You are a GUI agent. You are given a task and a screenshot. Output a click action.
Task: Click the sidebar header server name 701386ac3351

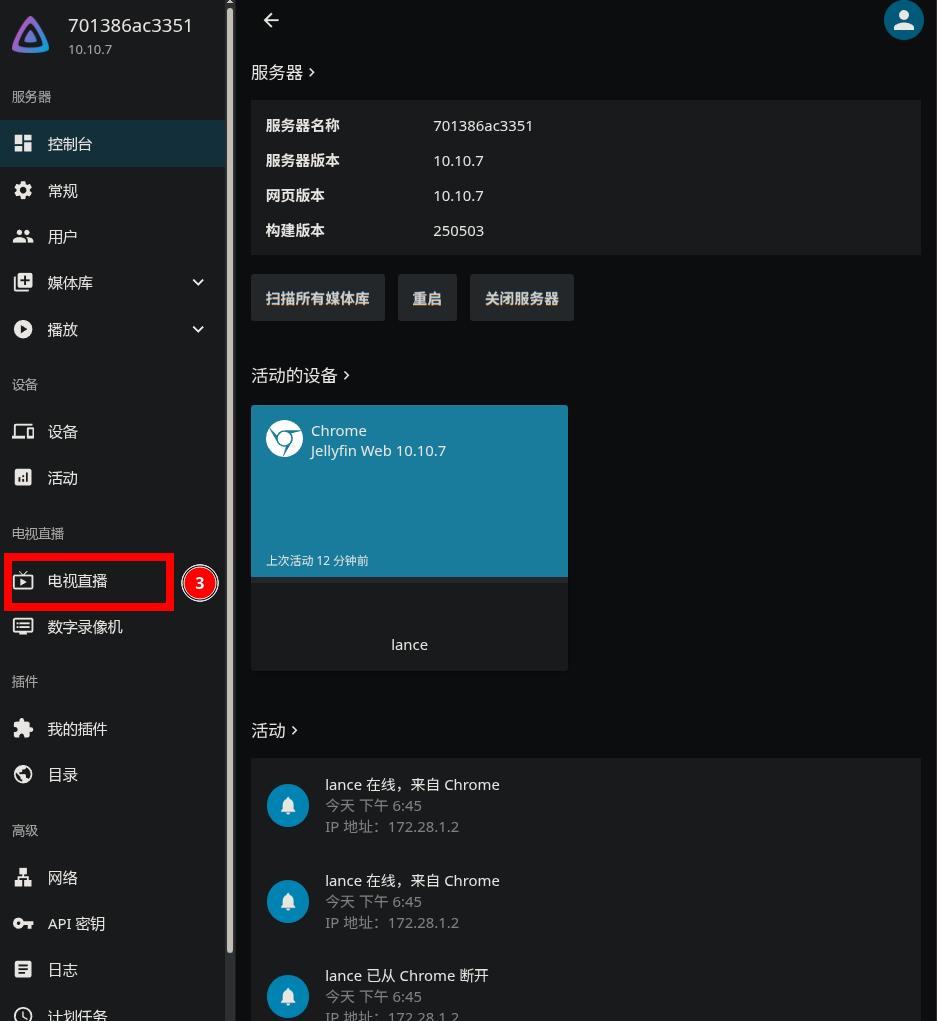(130, 25)
